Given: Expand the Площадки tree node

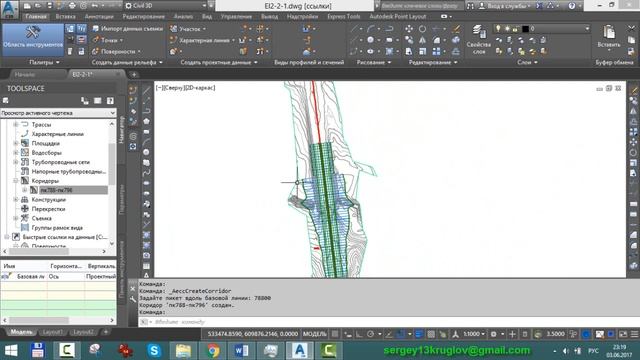Looking at the screenshot, I should tap(16, 143).
